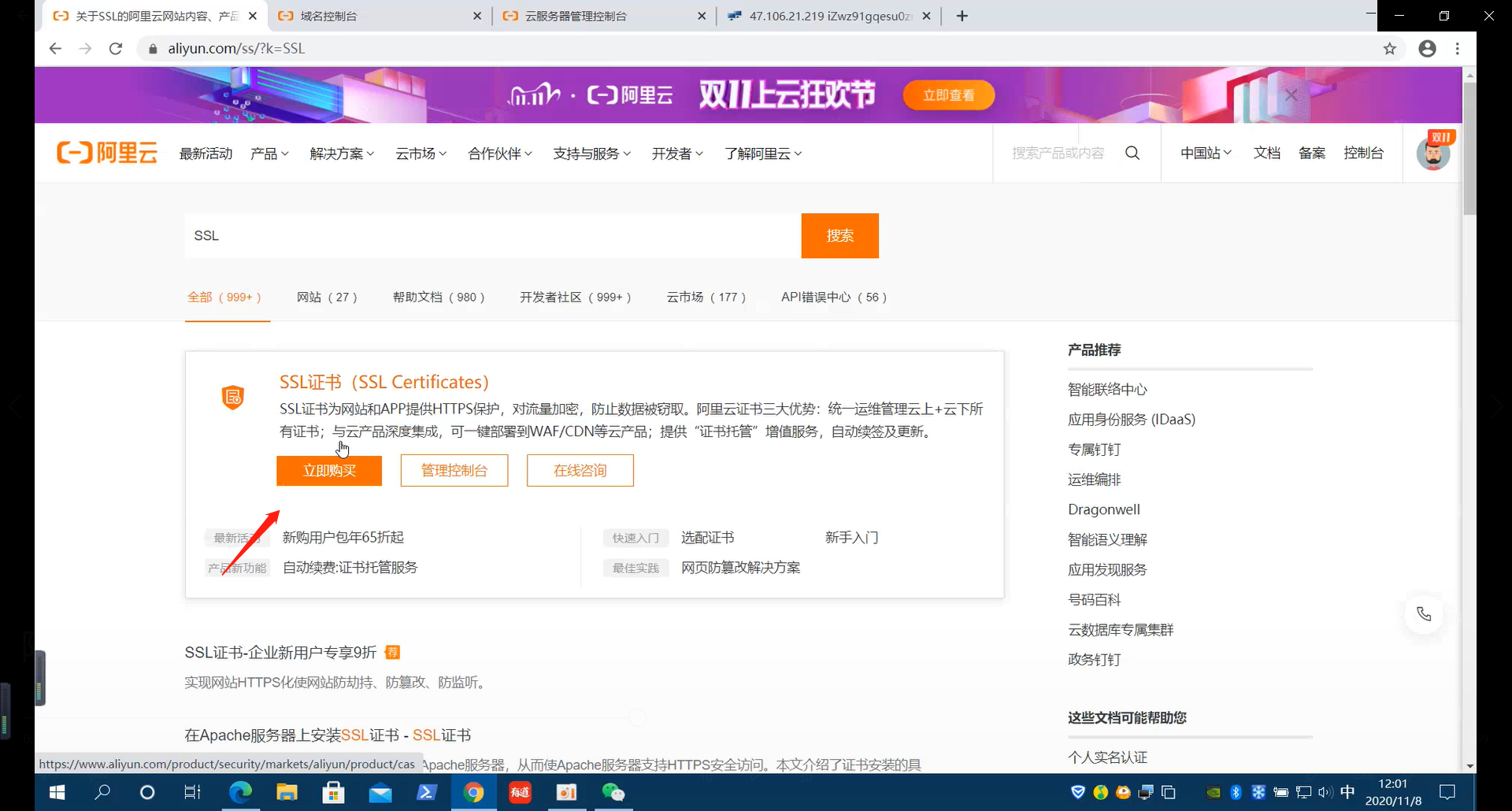Click 立即查看 on the banner
This screenshot has height=811, width=1512.
pyautogui.click(x=949, y=95)
